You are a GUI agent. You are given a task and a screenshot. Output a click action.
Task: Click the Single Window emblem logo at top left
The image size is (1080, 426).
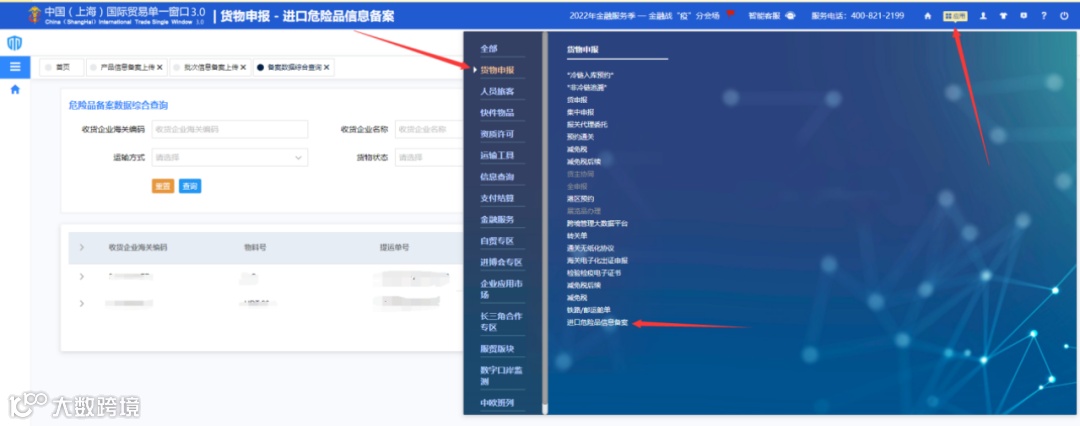(34, 15)
